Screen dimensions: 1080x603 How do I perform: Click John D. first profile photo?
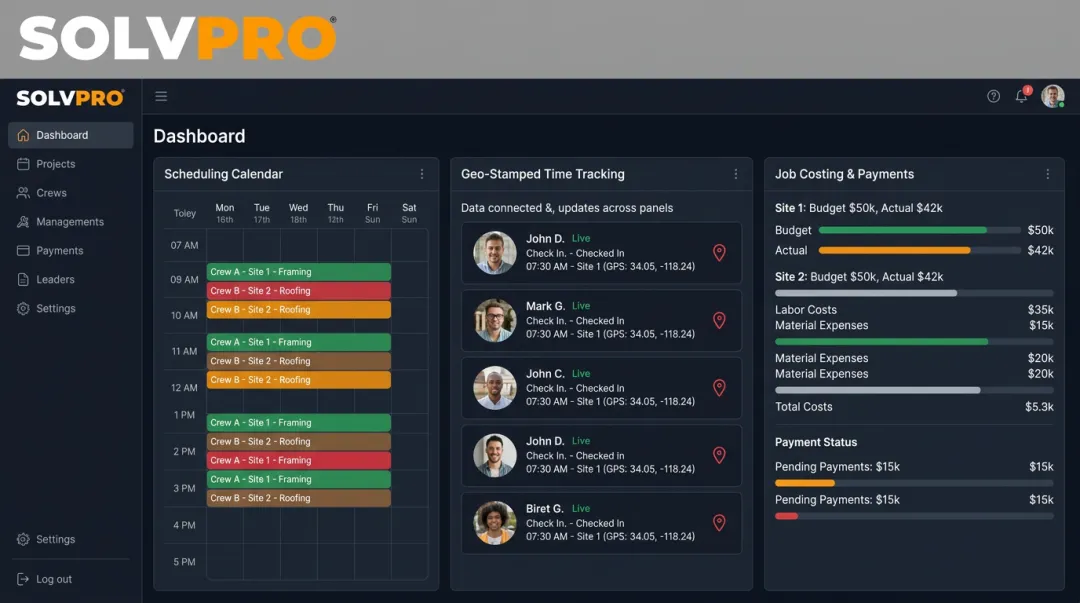pyautogui.click(x=495, y=253)
